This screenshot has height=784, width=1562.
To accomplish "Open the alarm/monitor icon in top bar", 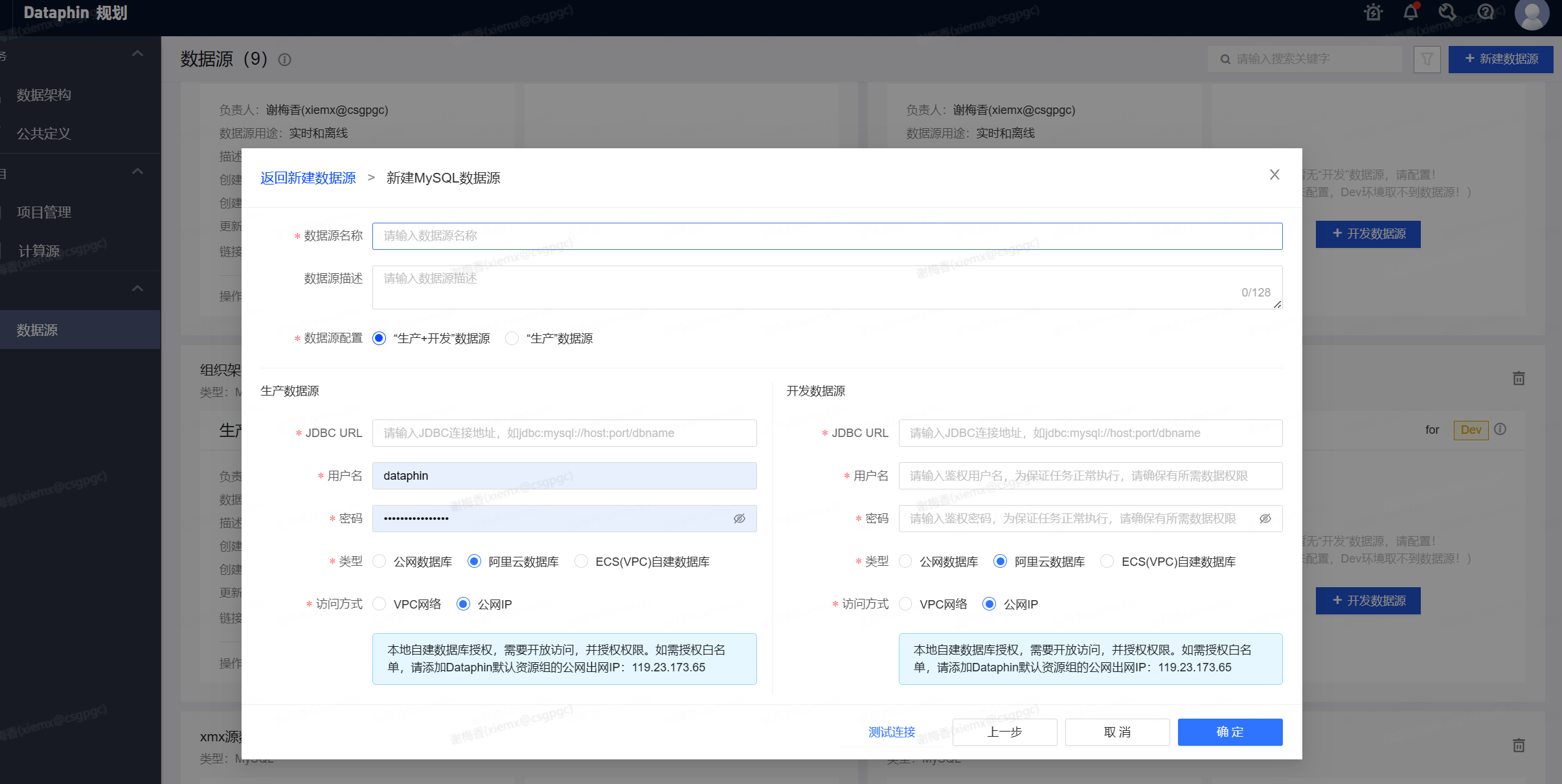I will [1373, 12].
